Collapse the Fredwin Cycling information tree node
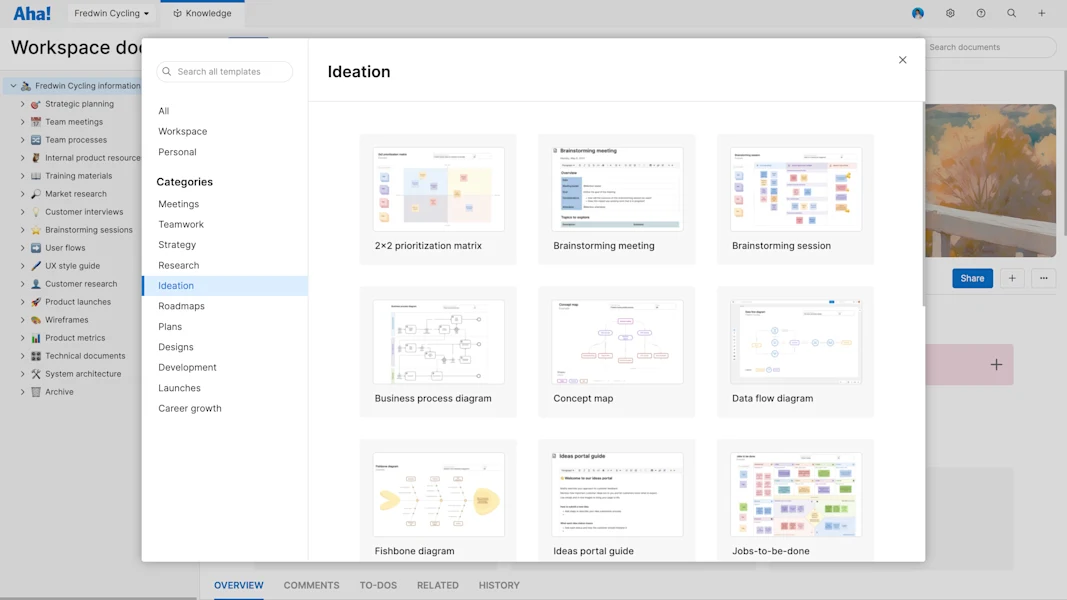Screen dimensions: 1067x600 tap(13, 86)
